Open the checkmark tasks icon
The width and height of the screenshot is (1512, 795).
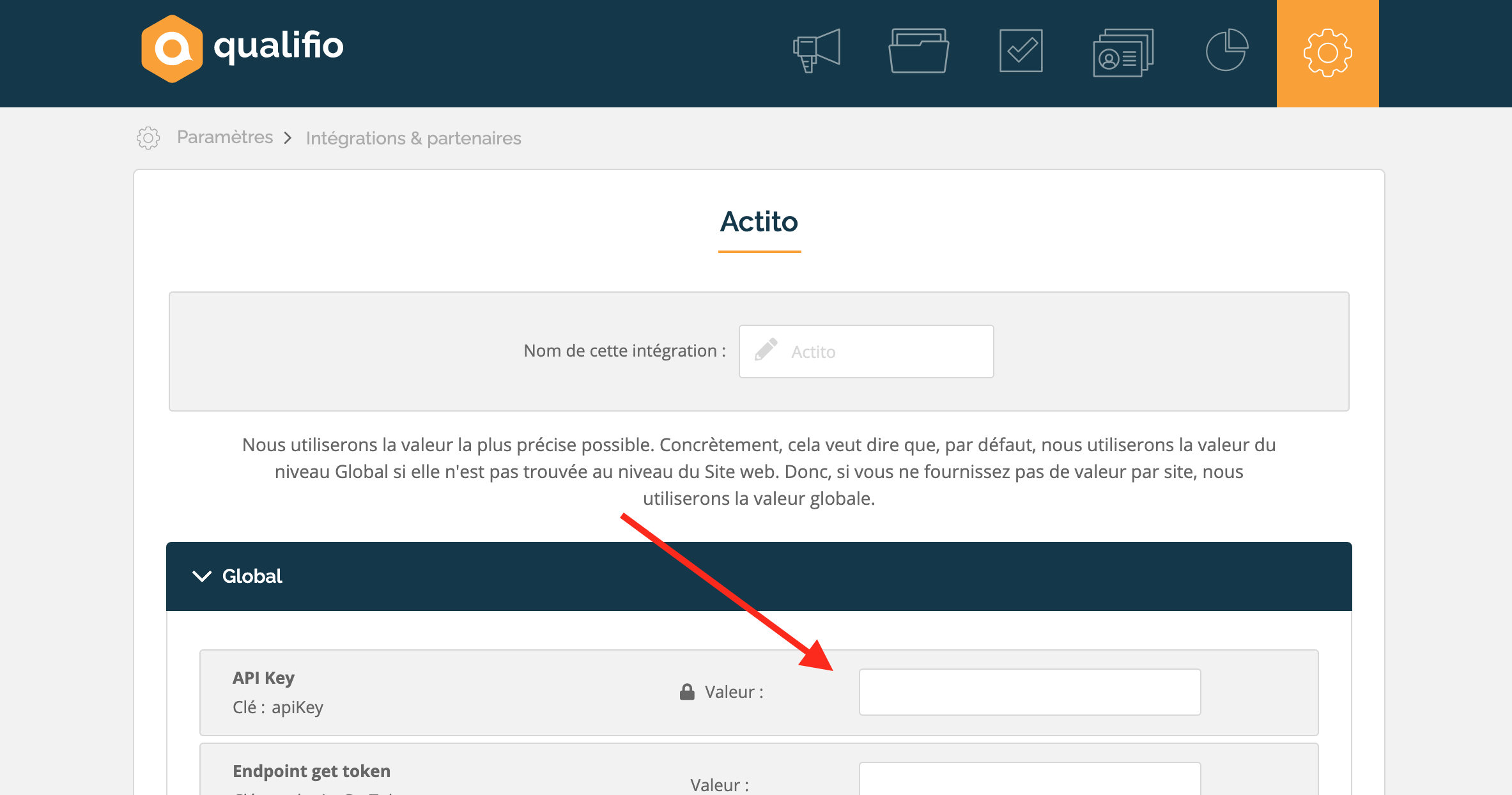point(1021,51)
